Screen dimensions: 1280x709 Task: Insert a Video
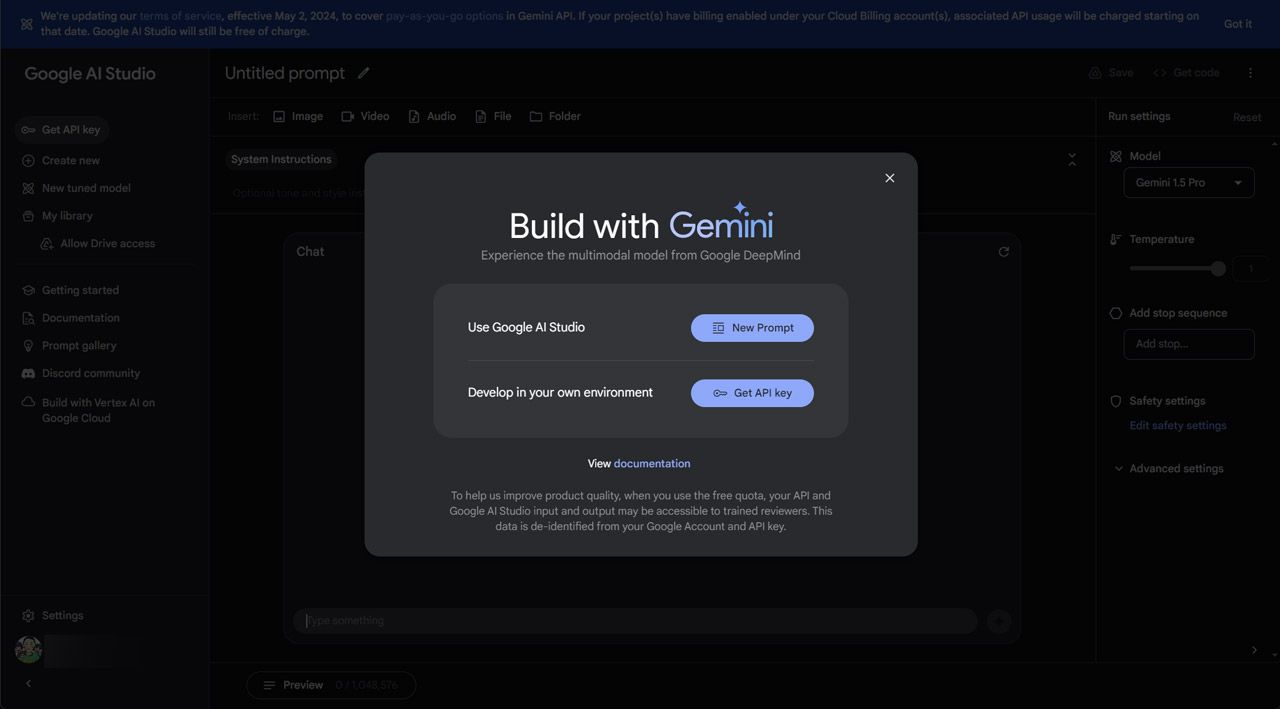click(x=365, y=117)
